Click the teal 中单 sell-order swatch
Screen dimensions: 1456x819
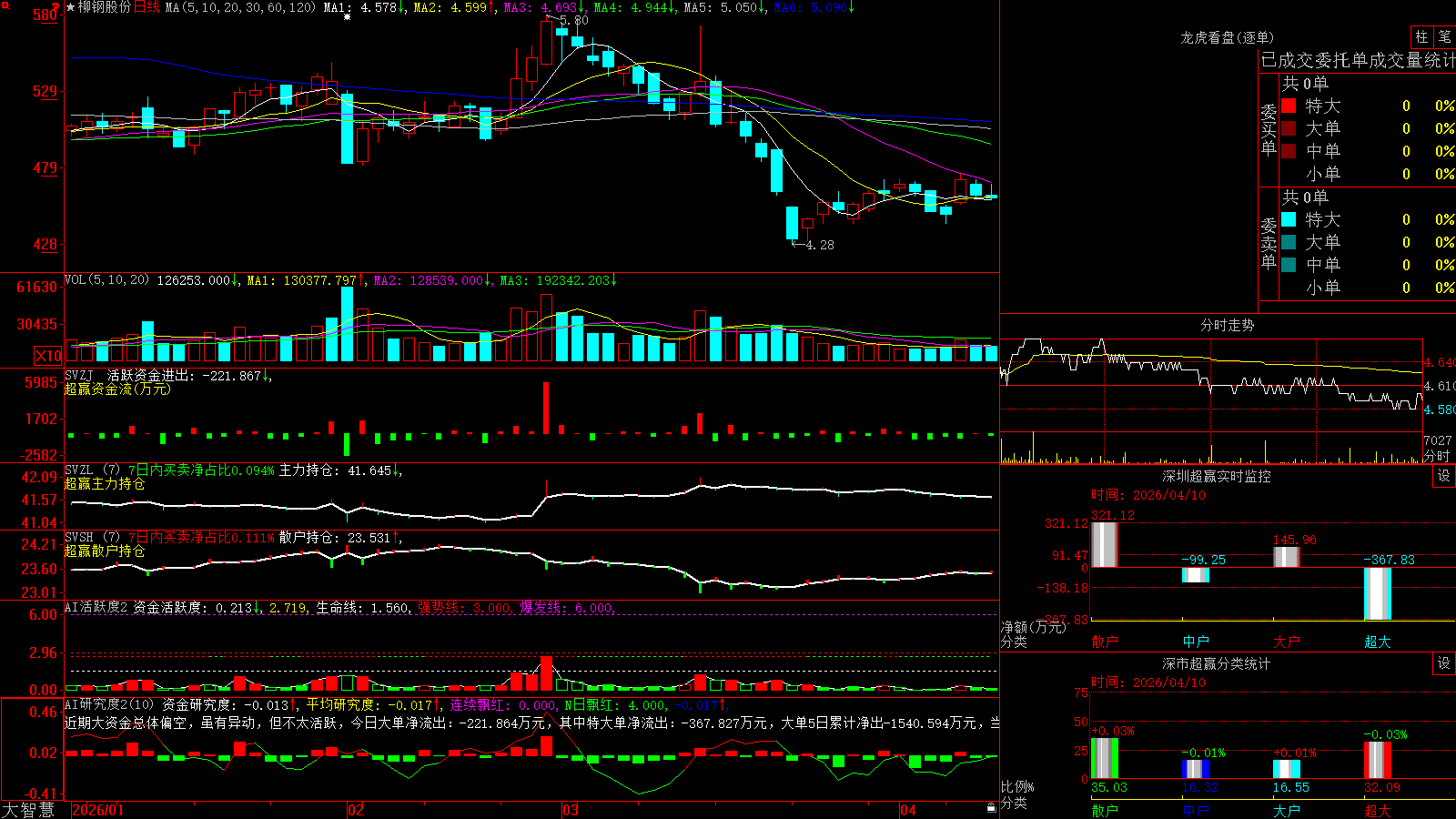(x=1289, y=265)
